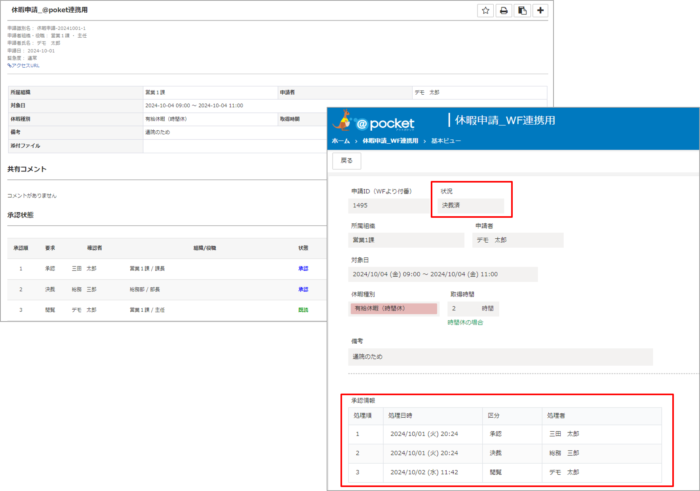Click the @pocket kangaroo logo
Screen dimensions: 700x491
[374, 121]
